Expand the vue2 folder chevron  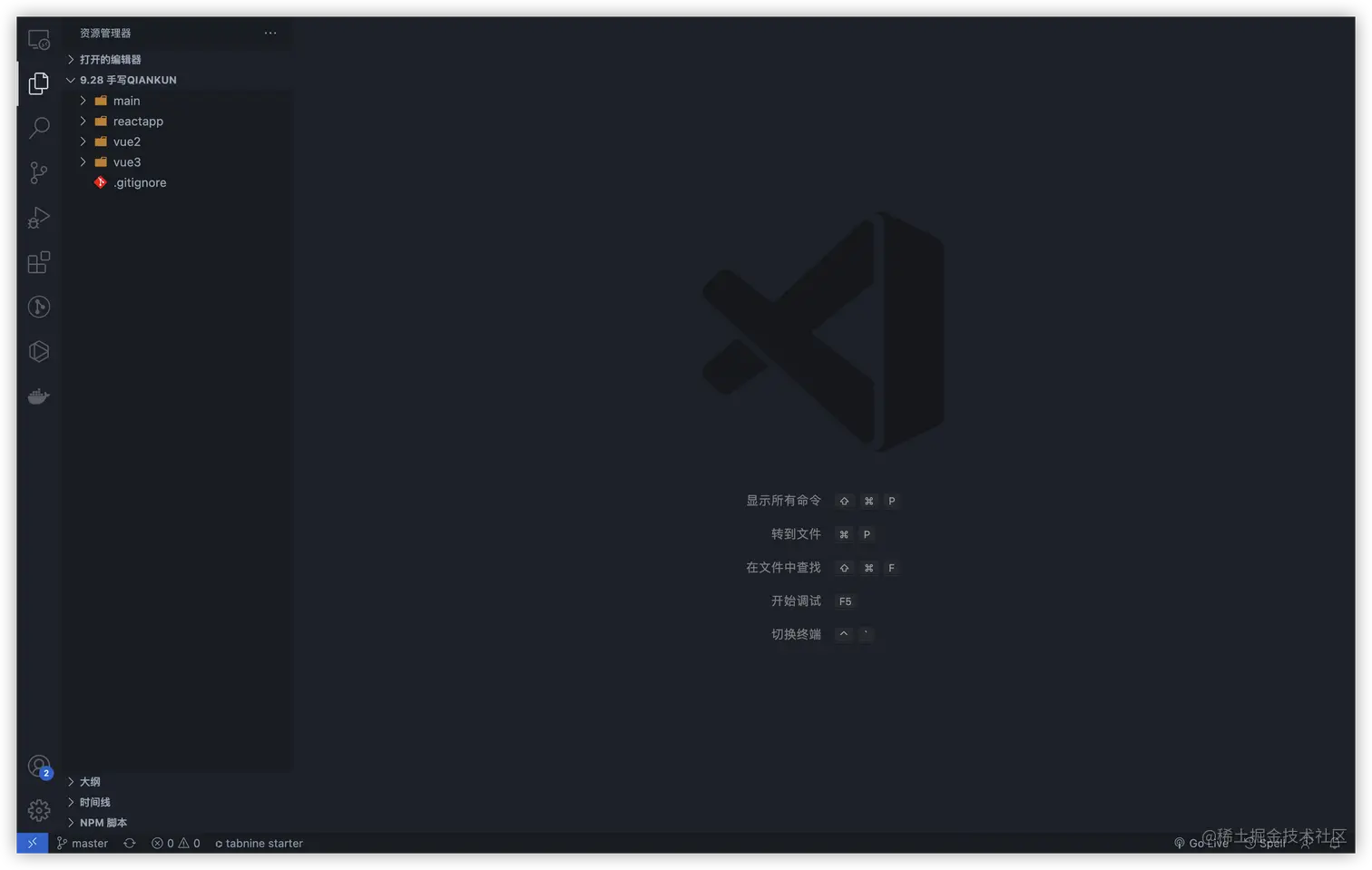pyautogui.click(x=83, y=142)
